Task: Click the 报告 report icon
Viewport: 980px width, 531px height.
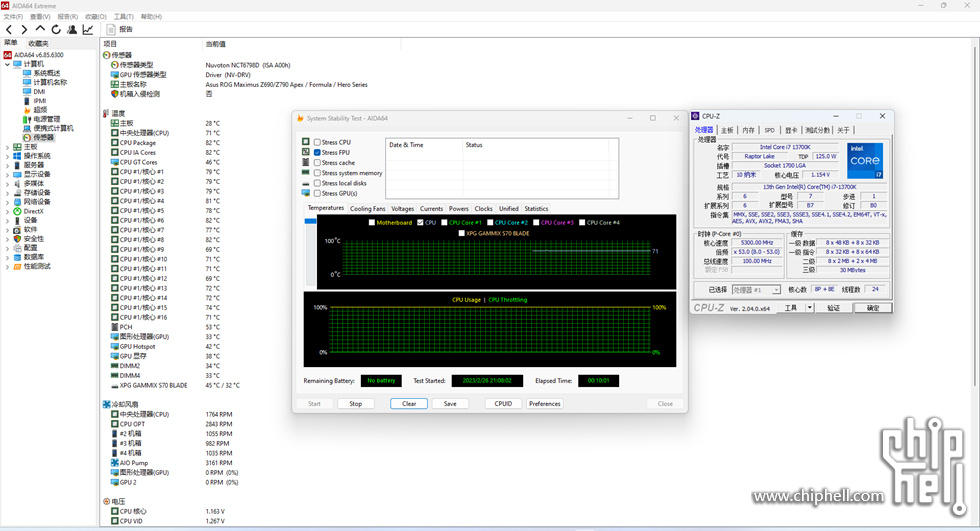Action: coord(110,30)
